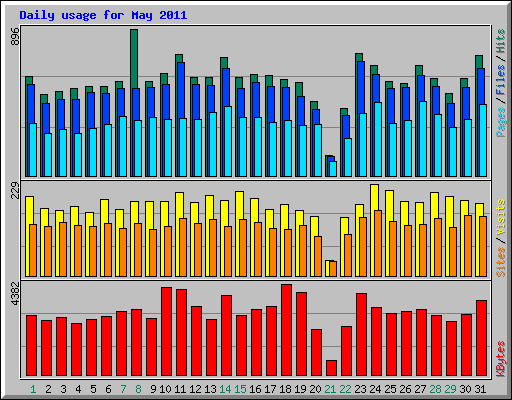Click day 23 on the x-axis
Viewport: 512px width, 400px height.
(x=360, y=389)
